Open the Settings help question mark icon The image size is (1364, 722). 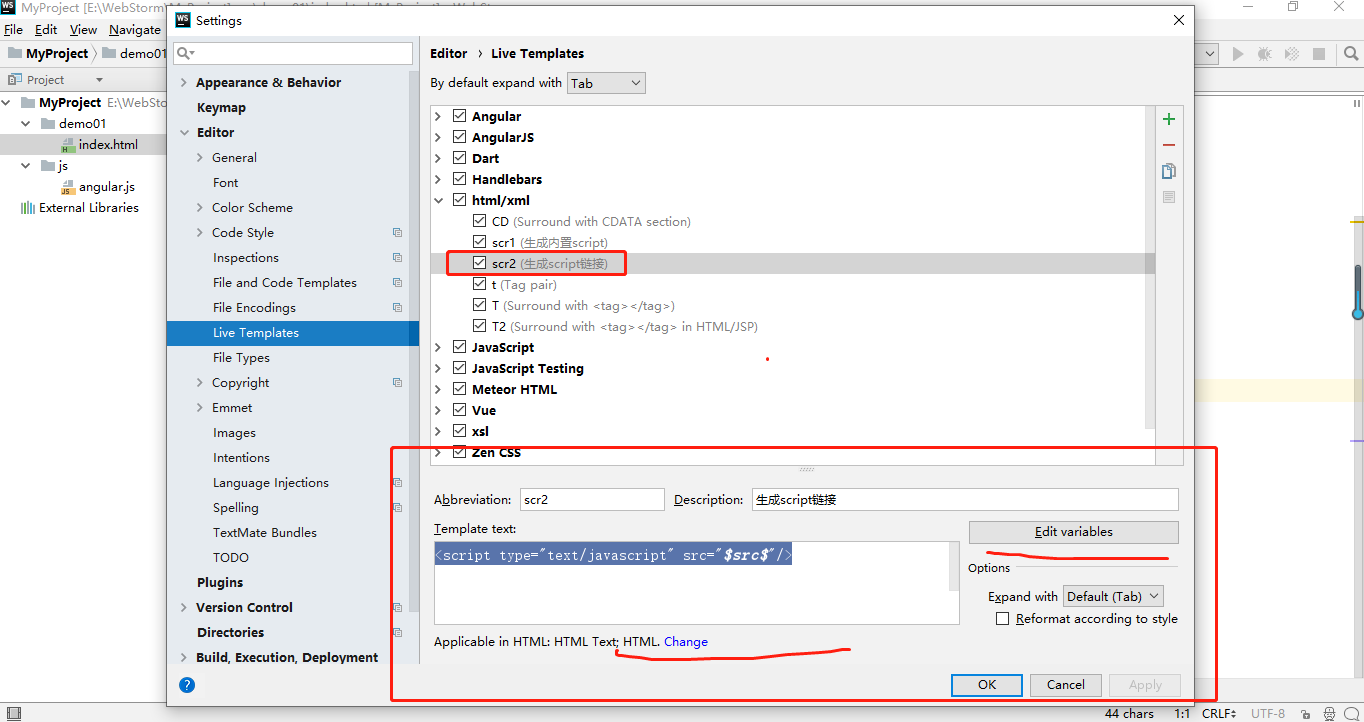pos(187,685)
